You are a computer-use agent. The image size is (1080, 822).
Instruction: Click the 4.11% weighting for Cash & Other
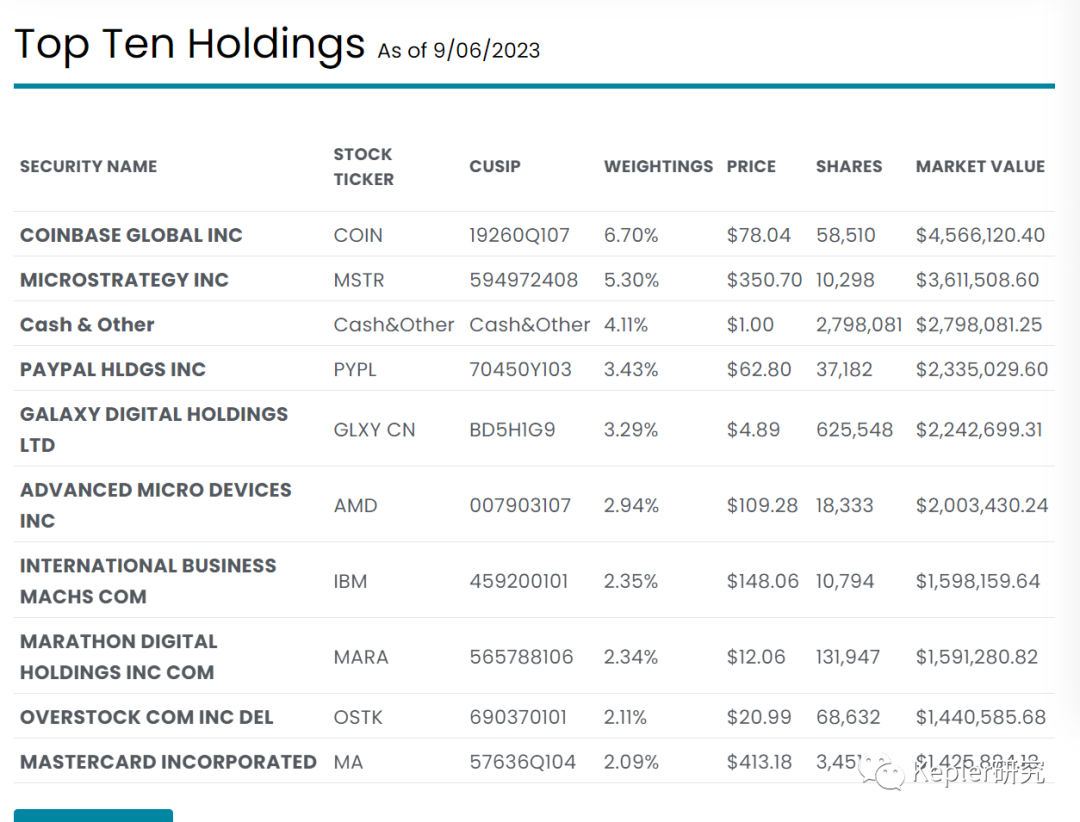click(626, 325)
